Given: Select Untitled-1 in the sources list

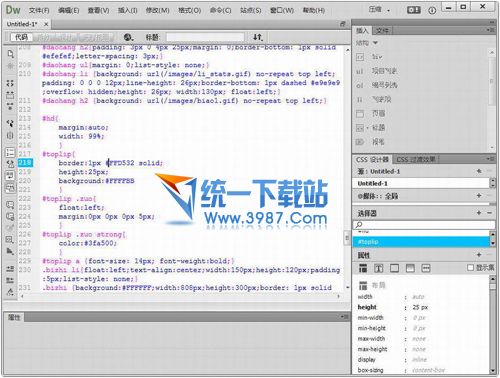Looking at the screenshot, I should pos(420,183).
